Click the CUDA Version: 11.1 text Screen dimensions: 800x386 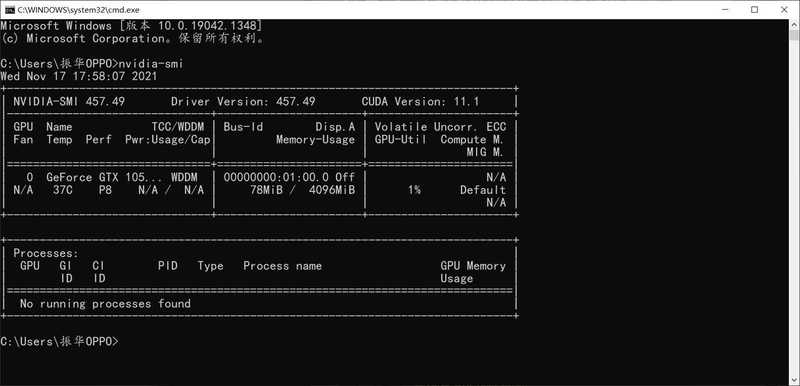pos(420,101)
